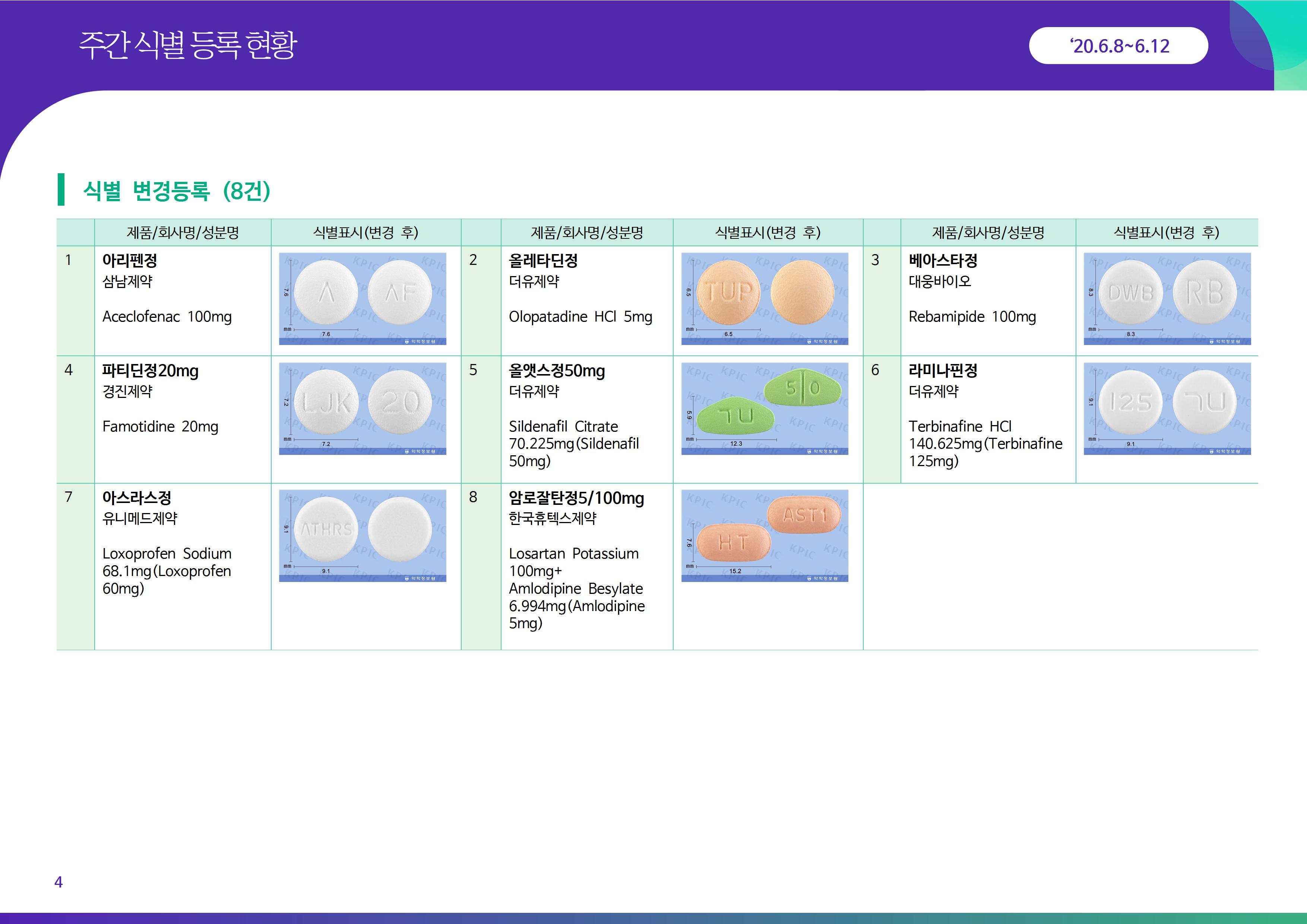Select product name 암로잘탄정5/100mg

tap(576, 498)
